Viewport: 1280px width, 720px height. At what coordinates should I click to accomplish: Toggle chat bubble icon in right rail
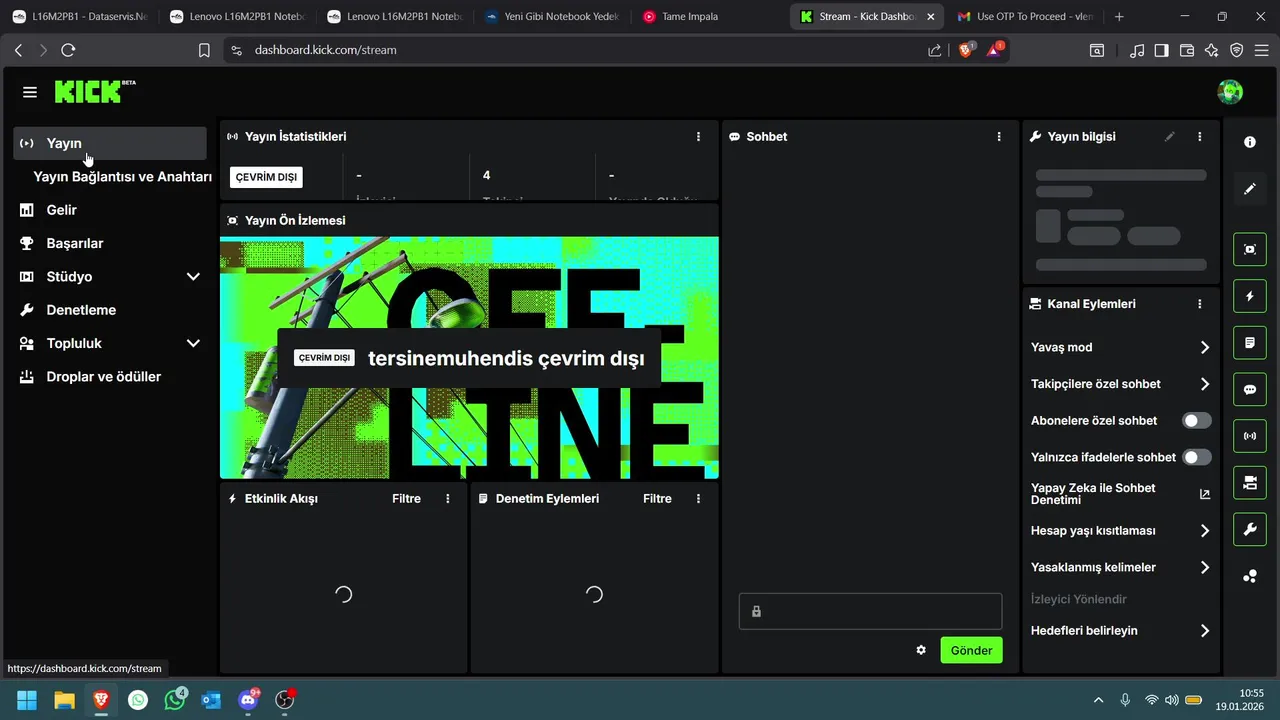[x=1250, y=389]
